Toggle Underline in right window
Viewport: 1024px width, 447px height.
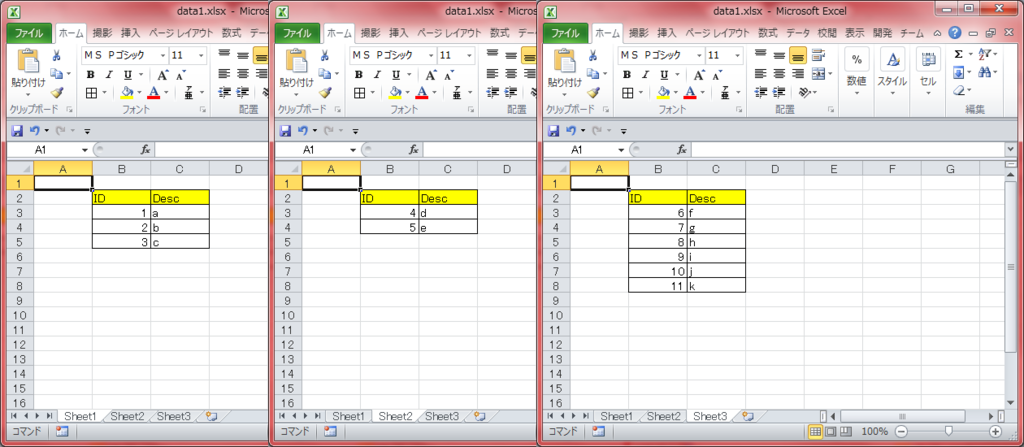point(665,74)
